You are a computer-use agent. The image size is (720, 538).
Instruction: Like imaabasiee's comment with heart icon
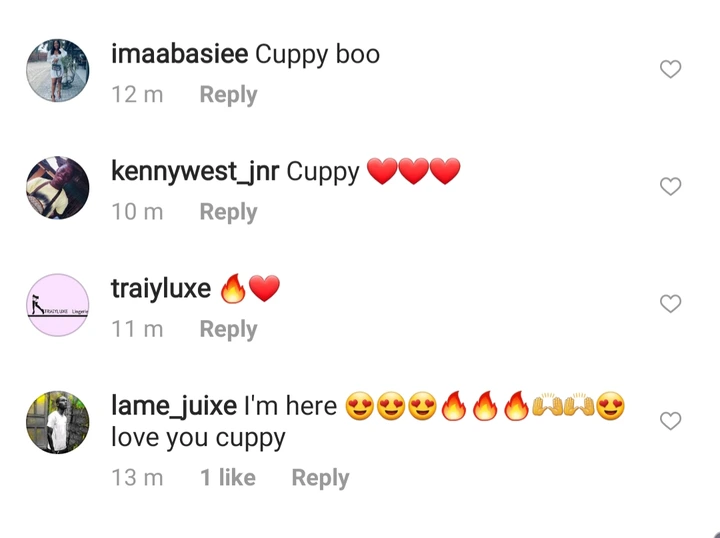[670, 69]
